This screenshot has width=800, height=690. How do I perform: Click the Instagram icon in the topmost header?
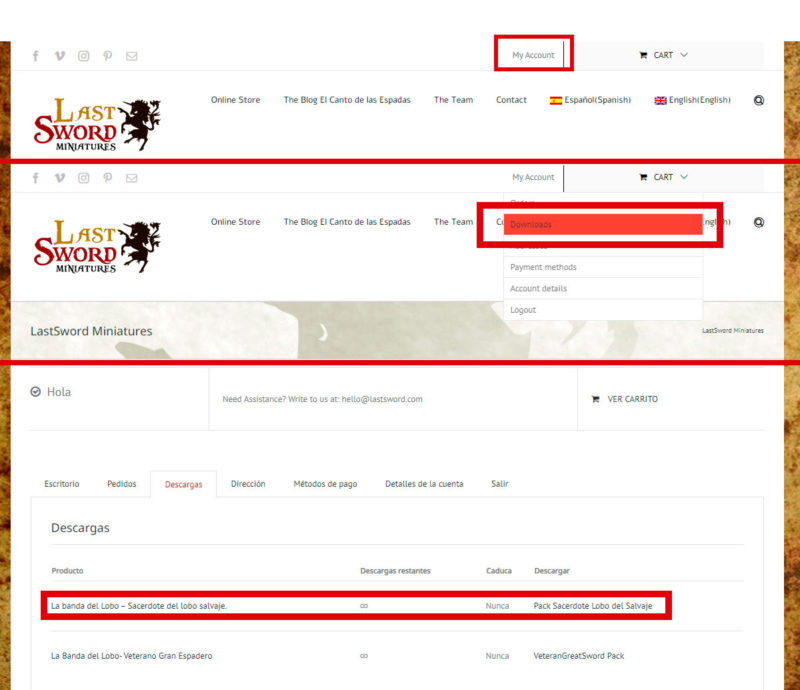84,56
